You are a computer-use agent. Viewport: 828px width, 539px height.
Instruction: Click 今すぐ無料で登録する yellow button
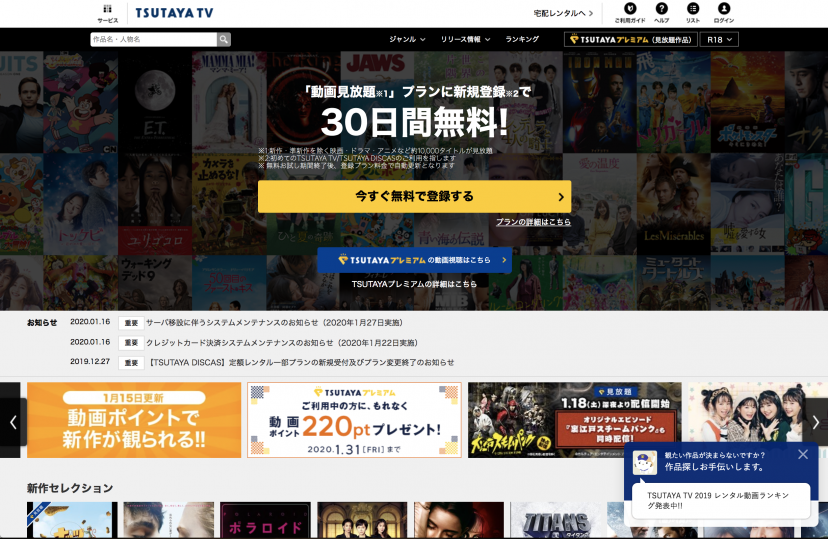click(415, 196)
